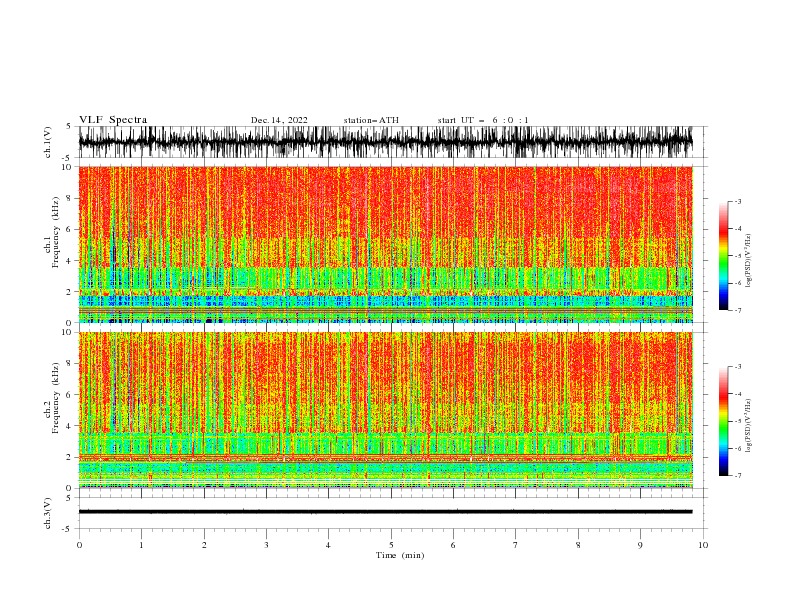Click the time axis tick label '0'

79,545
